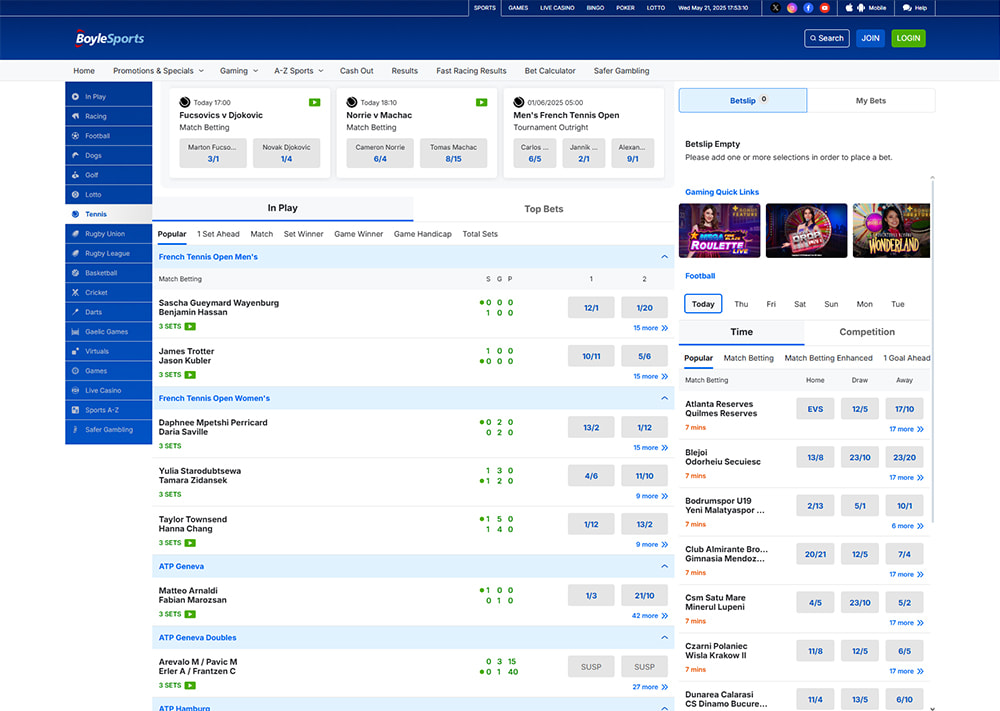
Task: Click the green LOGIN button
Action: (x=908, y=38)
